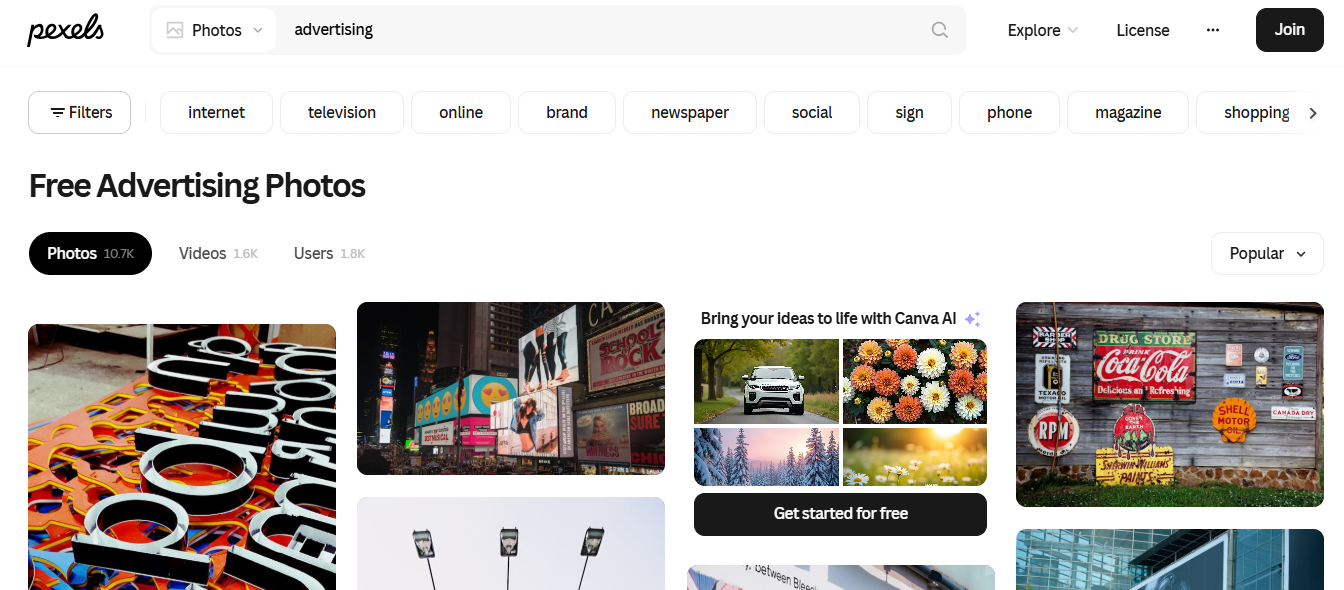The image size is (1344, 590).
Task: Click the search magnifying glass icon
Action: tap(939, 30)
